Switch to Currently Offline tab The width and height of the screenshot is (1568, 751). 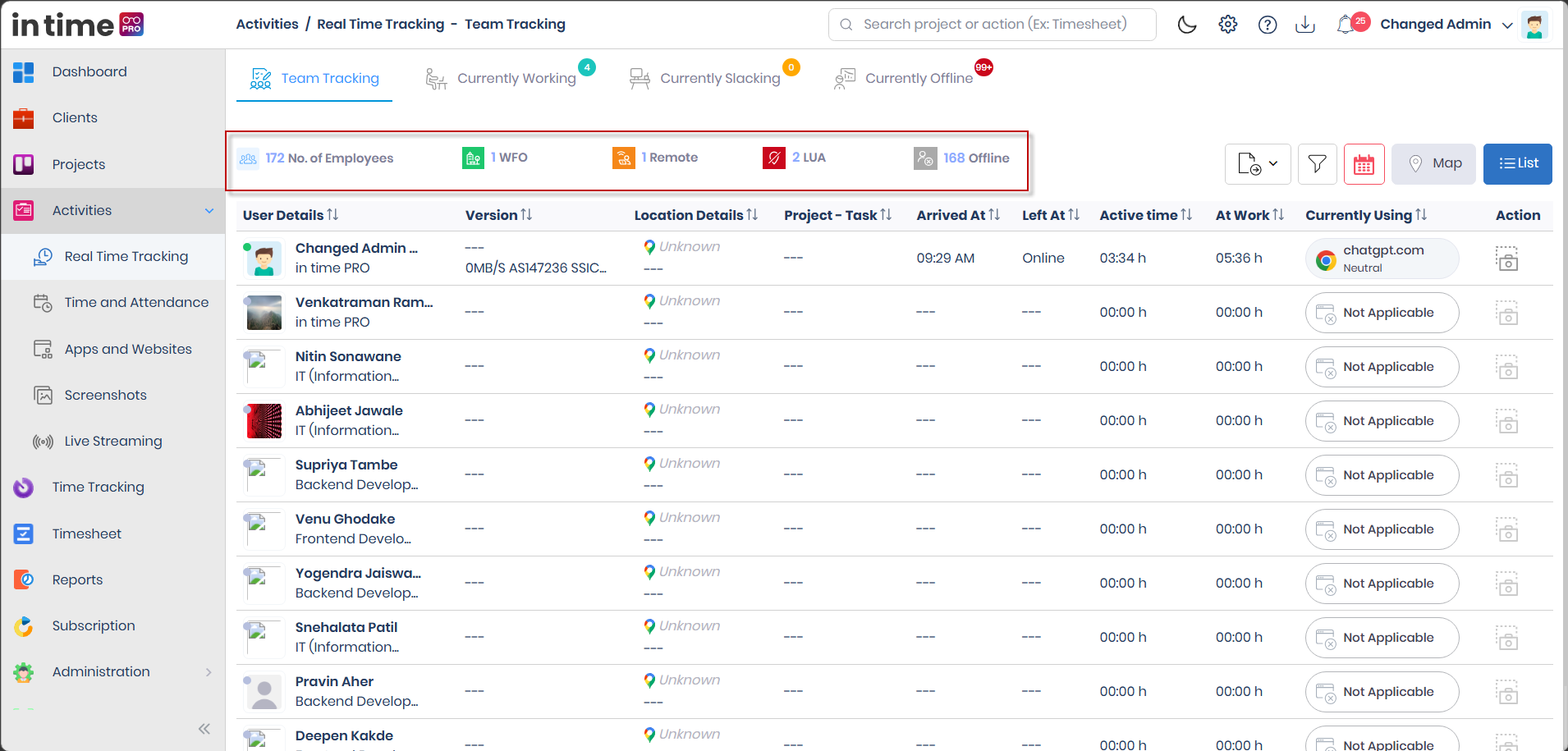(911, 78)
